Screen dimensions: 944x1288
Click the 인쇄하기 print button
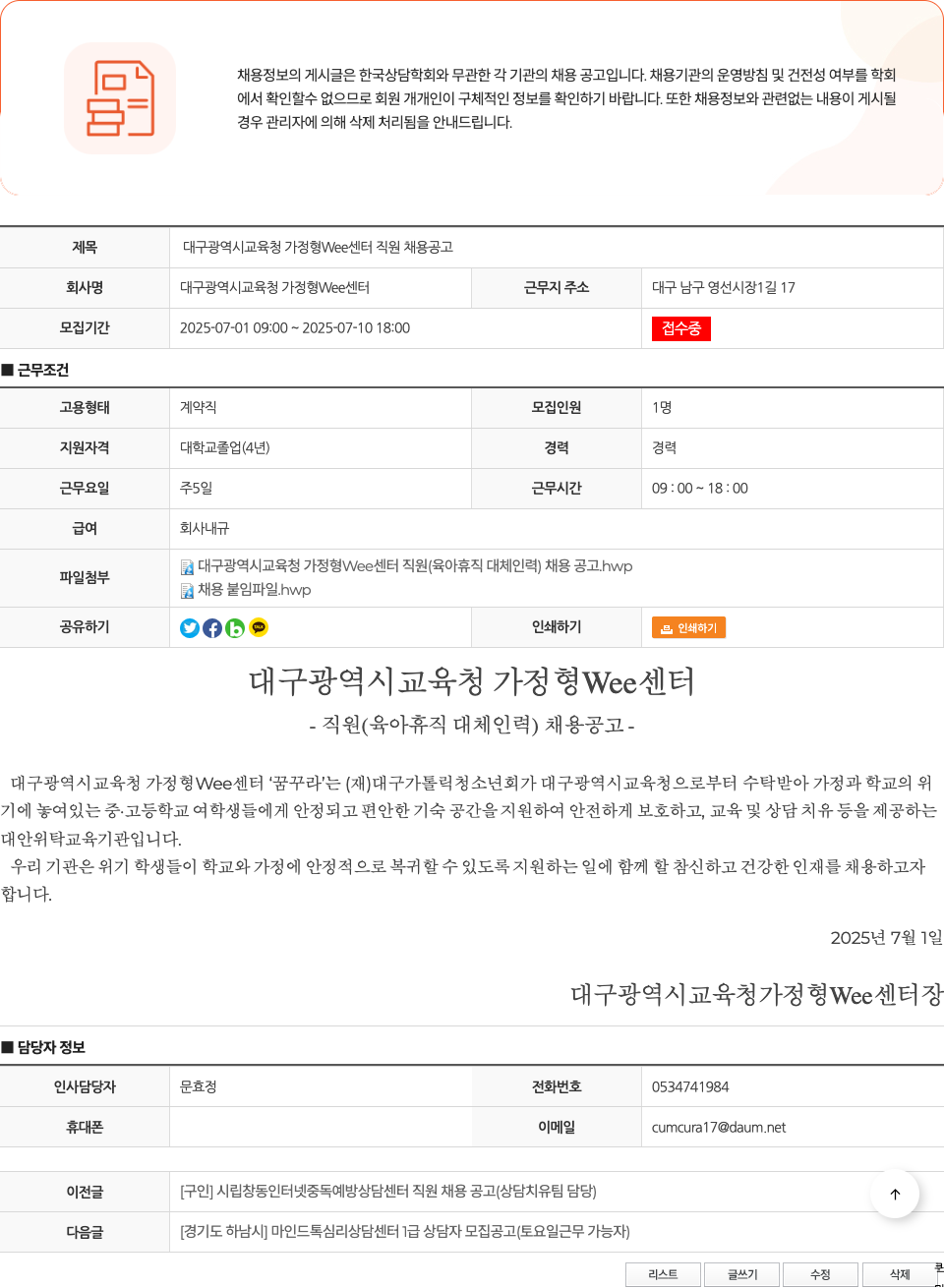pyautogui.click(x=688, y=628)
